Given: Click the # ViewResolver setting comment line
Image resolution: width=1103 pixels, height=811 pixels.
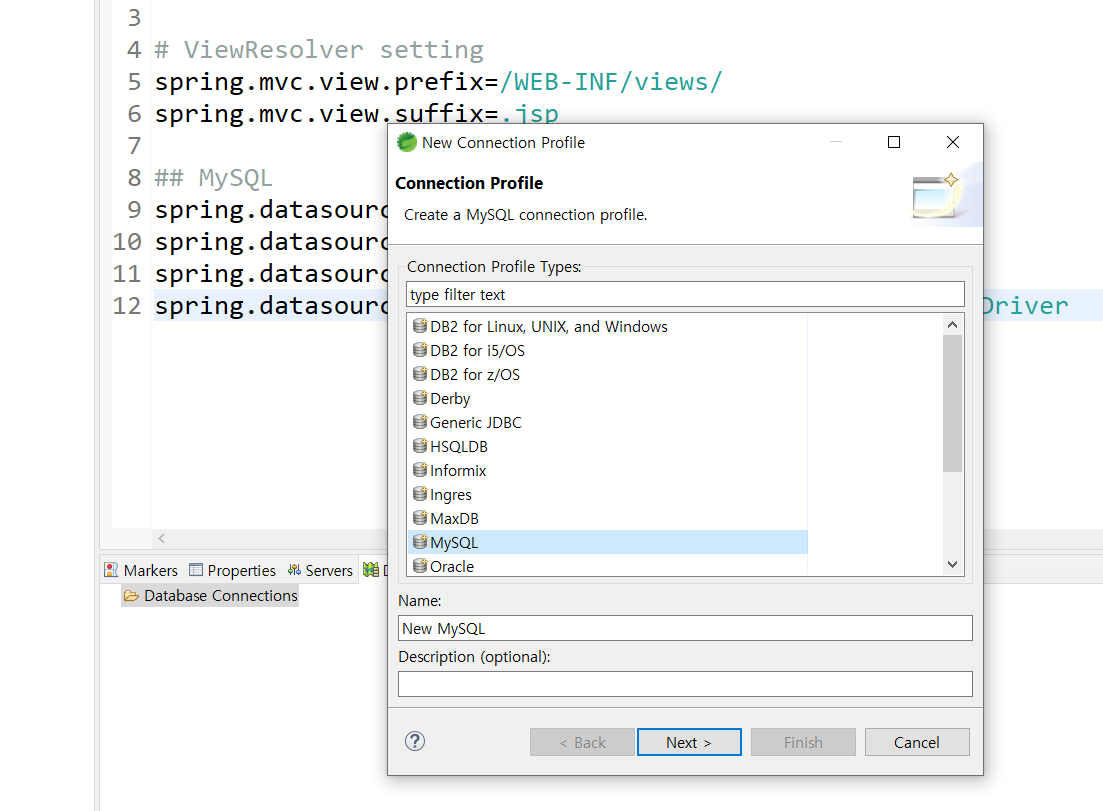Looking at the screenshot, I should 319,50.
